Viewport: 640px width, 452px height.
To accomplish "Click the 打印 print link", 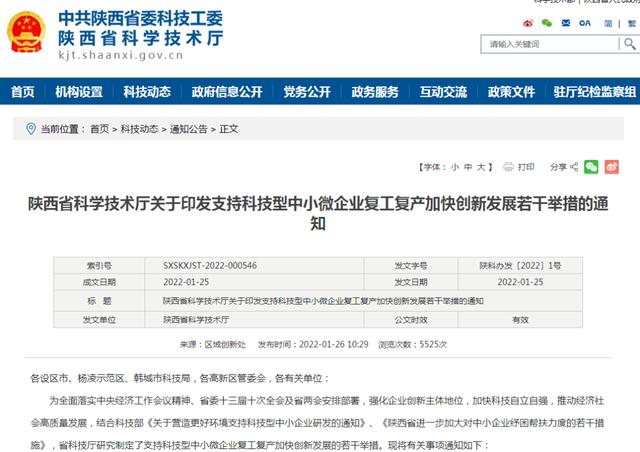I will click(526, 167).
